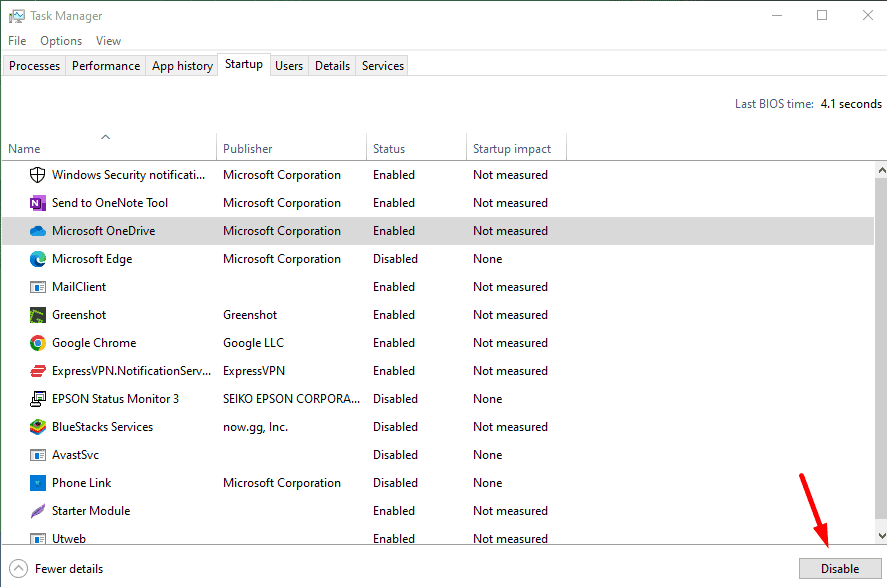
Task: Click the Google Chrome icon
Action: pyautogui.click(x=37, y=343)
